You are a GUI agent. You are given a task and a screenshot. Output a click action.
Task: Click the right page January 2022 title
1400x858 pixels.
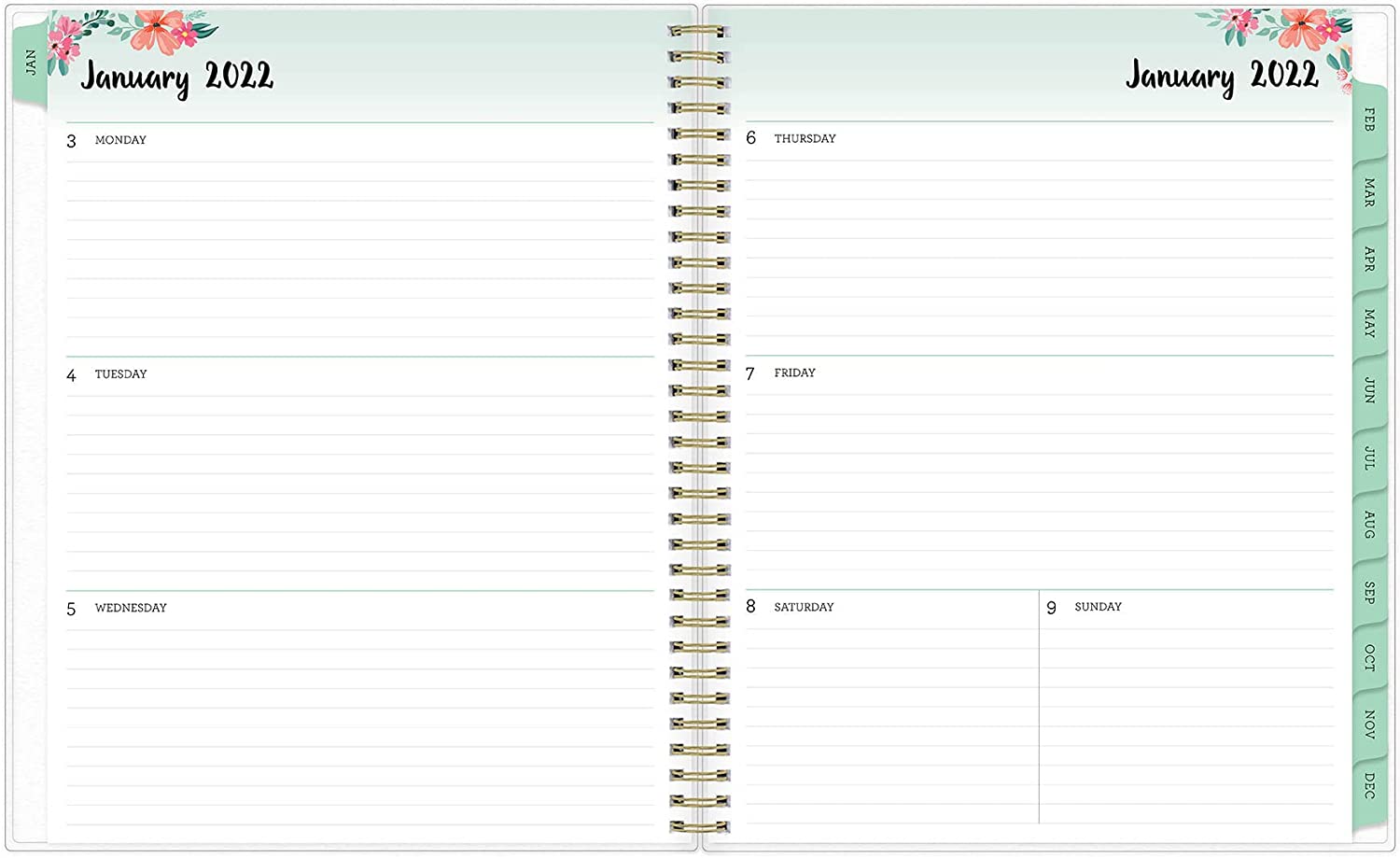pyautogui.click(x=1221, y=76)
